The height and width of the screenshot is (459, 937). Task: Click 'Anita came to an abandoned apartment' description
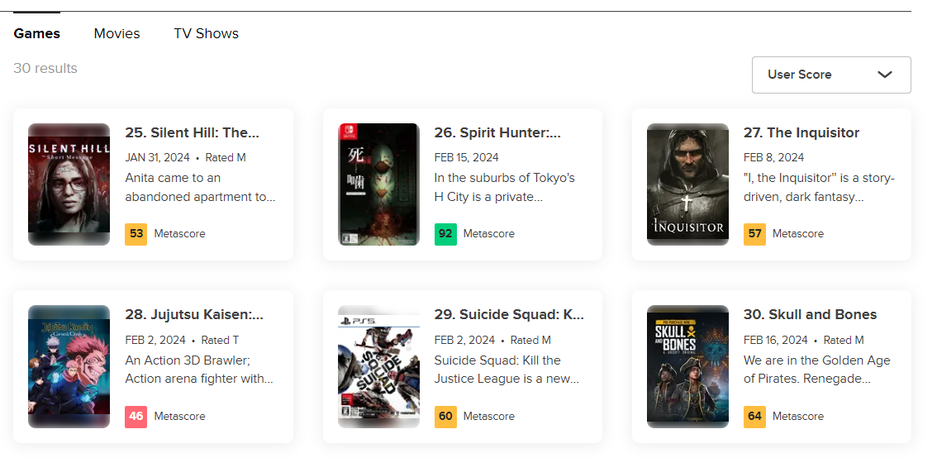coord(200,188)
